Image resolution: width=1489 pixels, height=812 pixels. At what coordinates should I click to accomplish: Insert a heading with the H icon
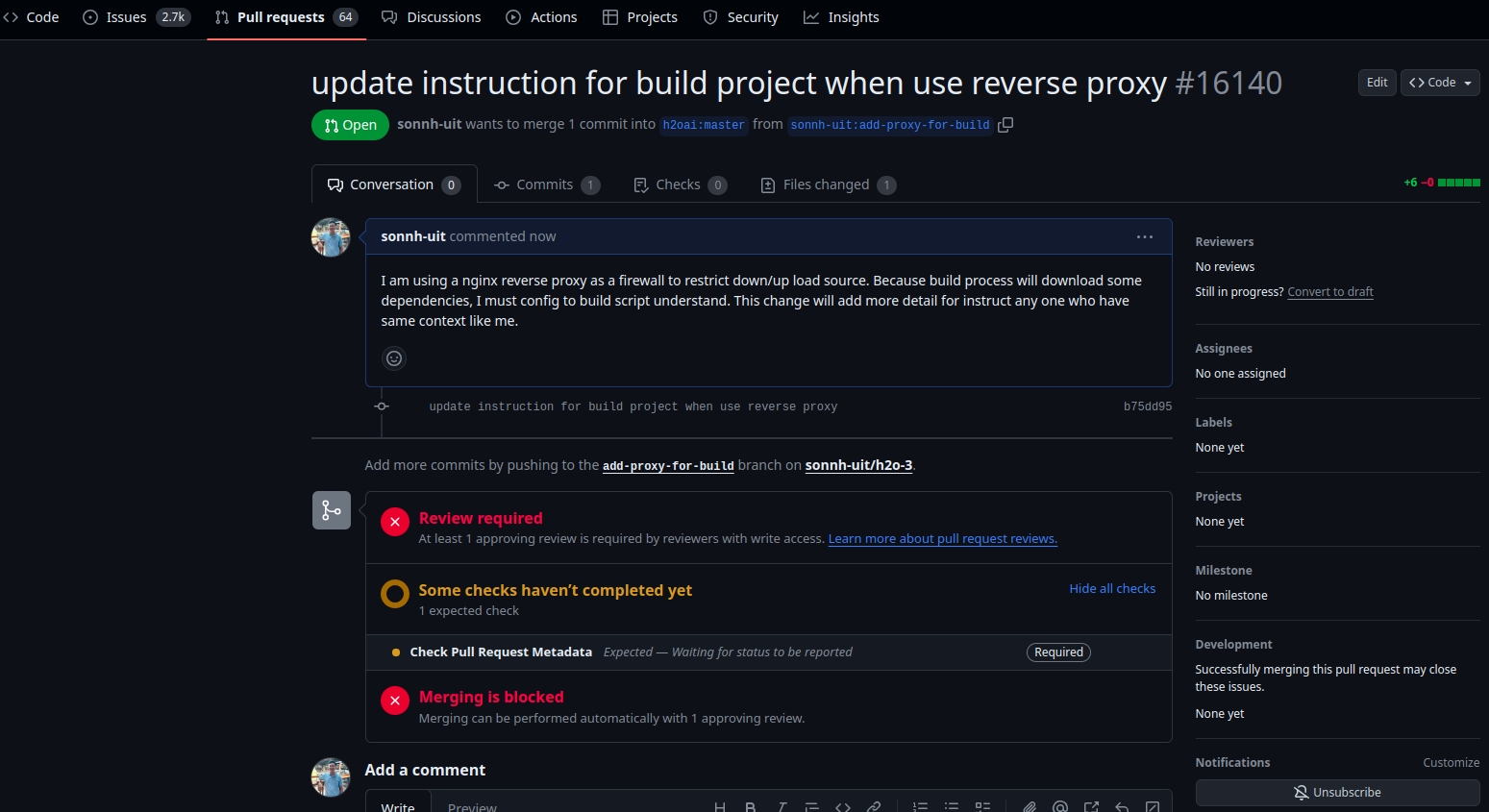click(720, 806)
